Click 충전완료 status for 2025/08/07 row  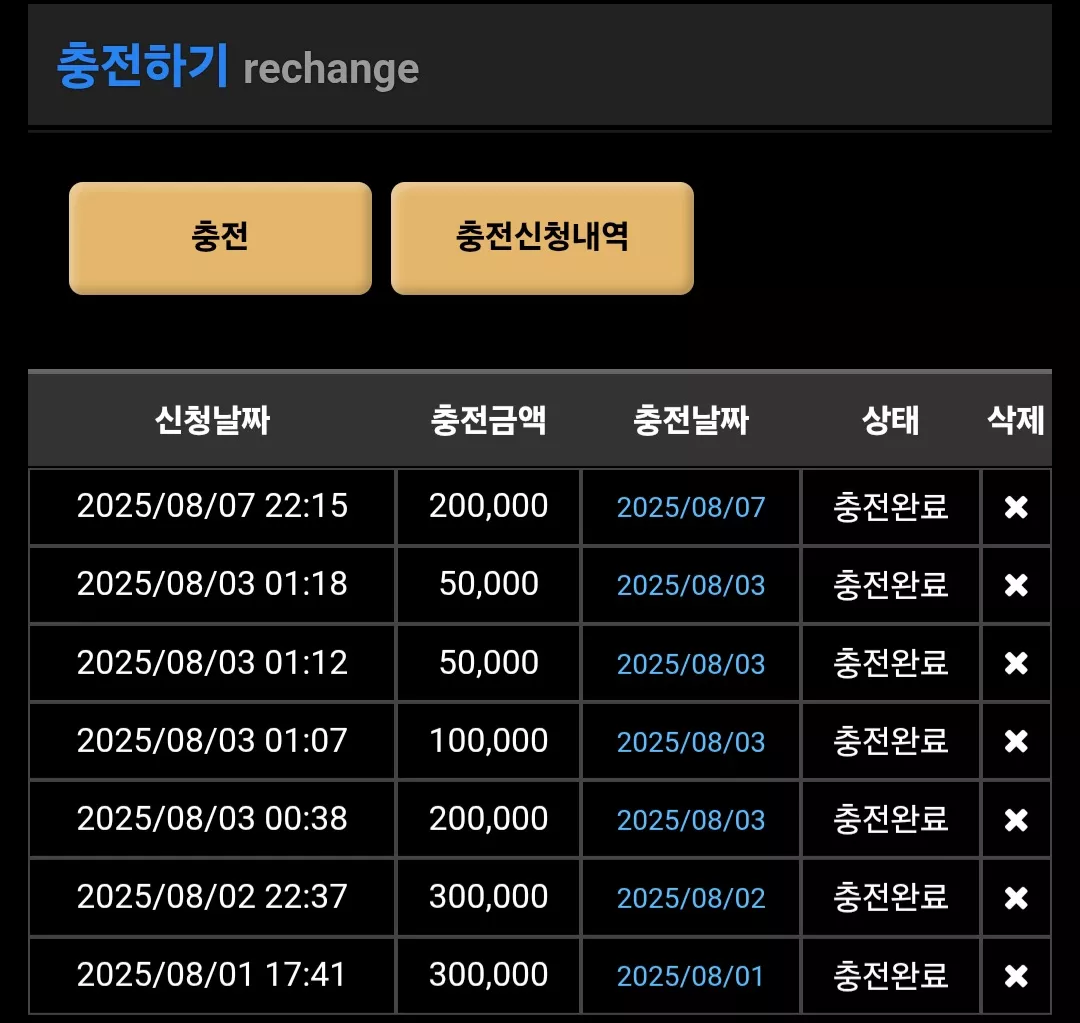891,507
